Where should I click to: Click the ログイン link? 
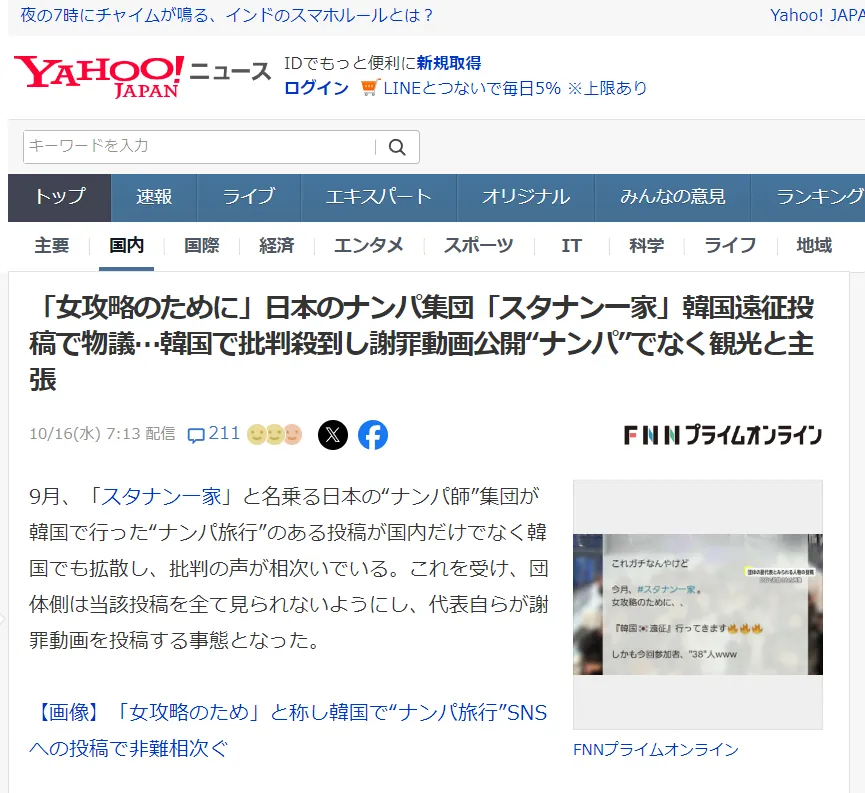pyautogui.click(x=315, y=89)
